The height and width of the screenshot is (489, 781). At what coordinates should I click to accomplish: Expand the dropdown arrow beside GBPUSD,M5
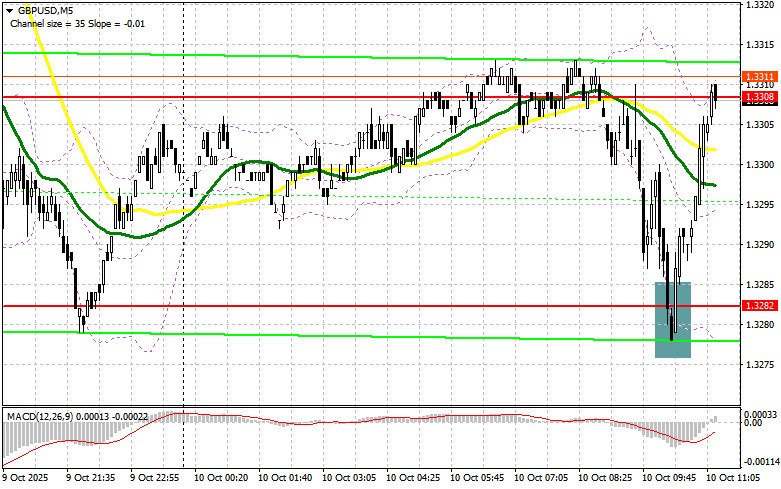[8, 10]
